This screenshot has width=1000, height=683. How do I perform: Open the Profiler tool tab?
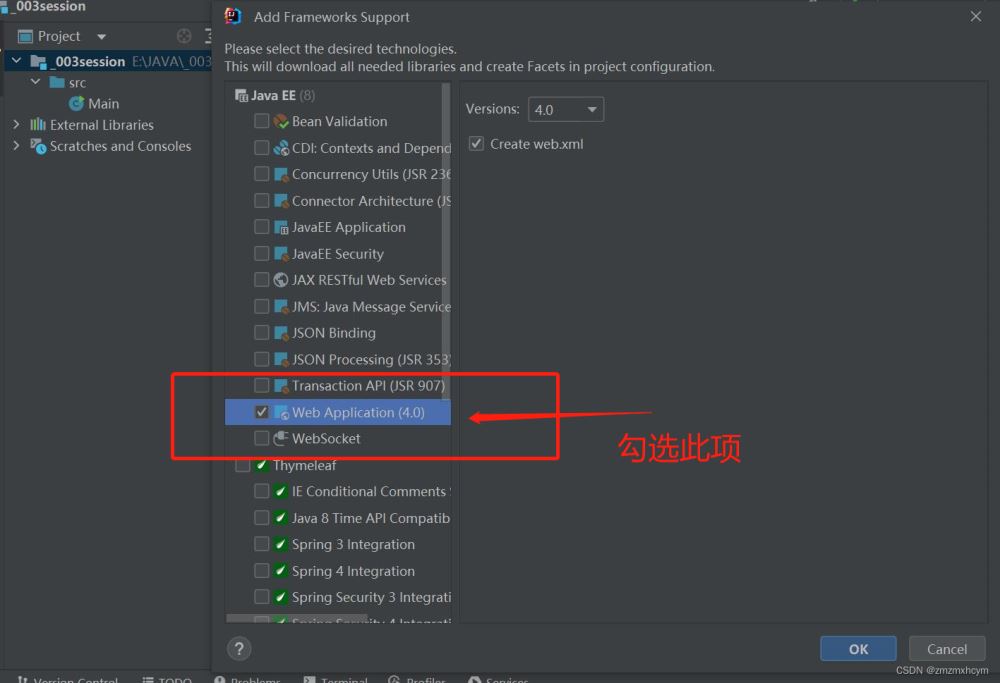tap(416, 680)
